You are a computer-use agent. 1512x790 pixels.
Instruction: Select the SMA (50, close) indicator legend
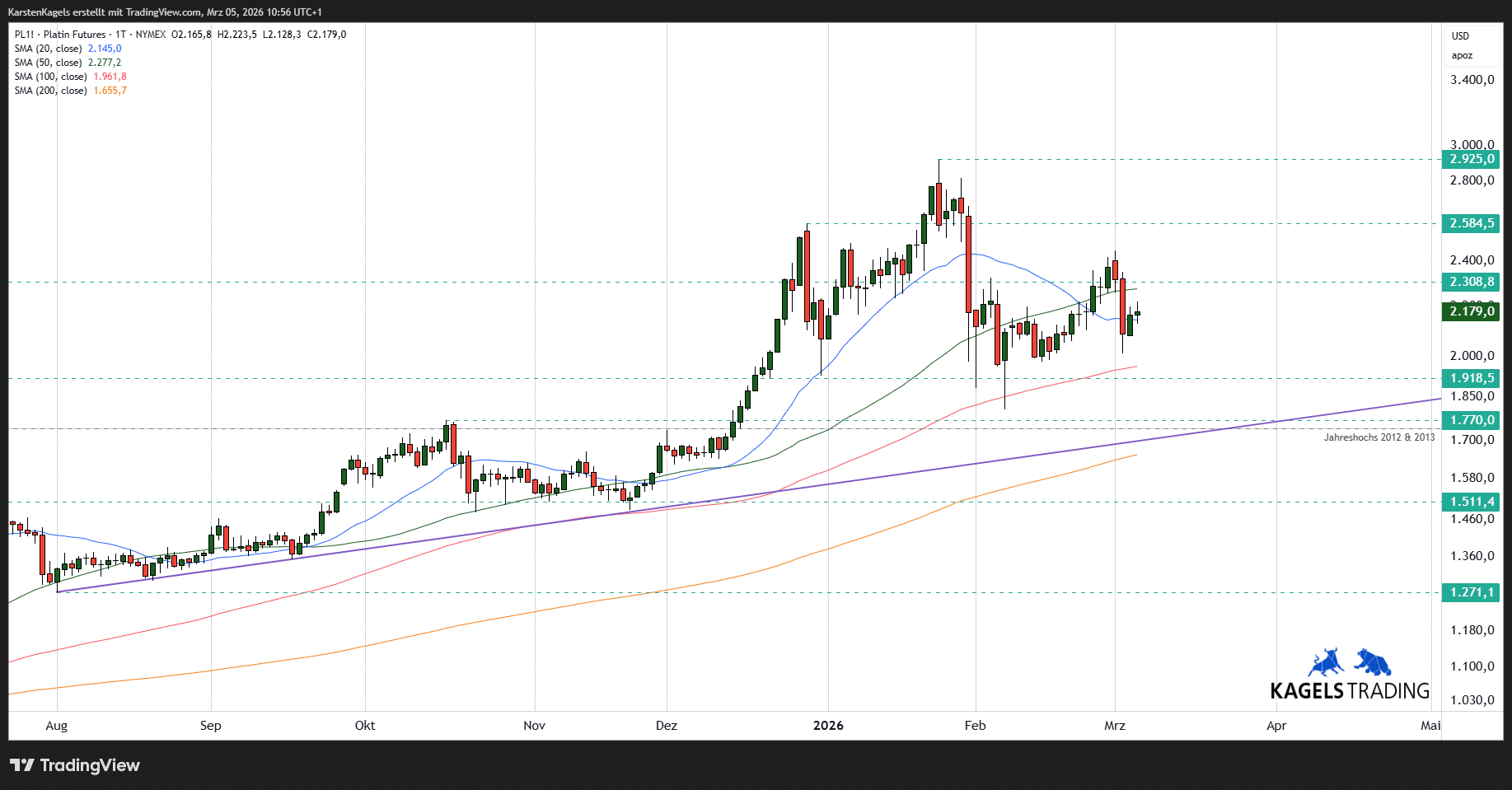click(48, 63)
